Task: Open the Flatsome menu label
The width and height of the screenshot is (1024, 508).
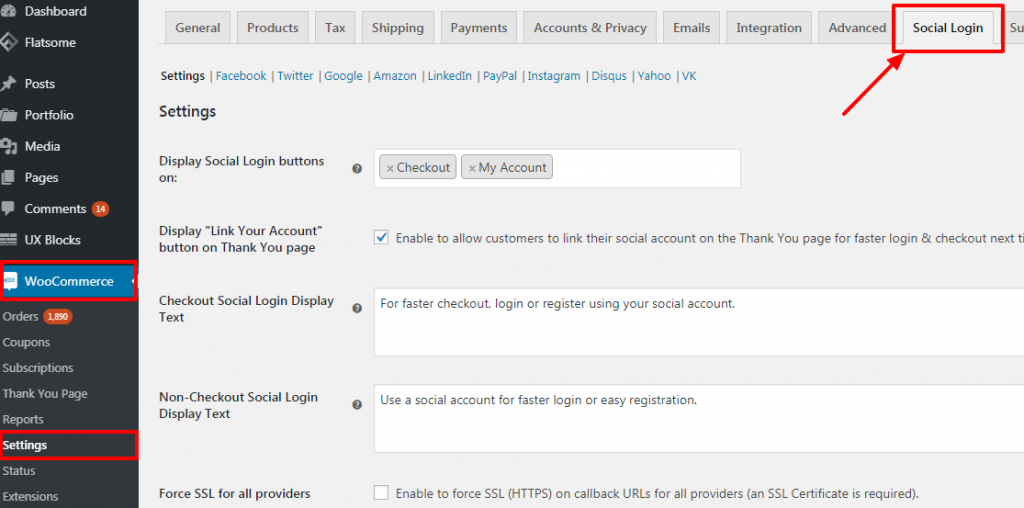Action: (x=50, y=42)
